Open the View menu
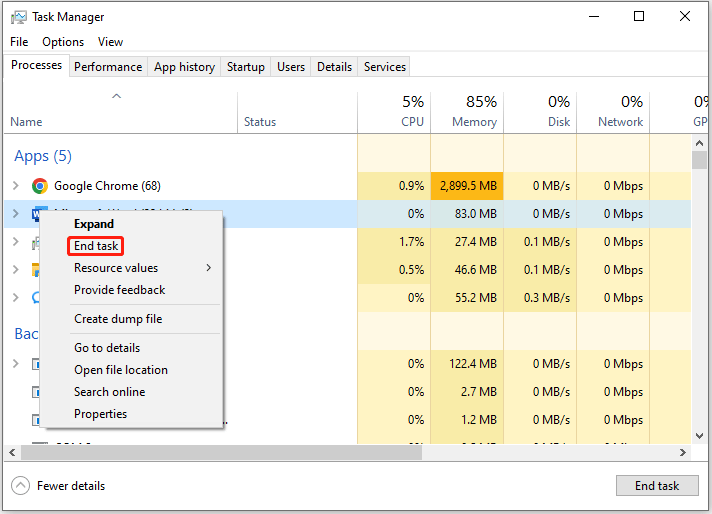The width and height of the screenshot is (712, 514). click(110, 42)
